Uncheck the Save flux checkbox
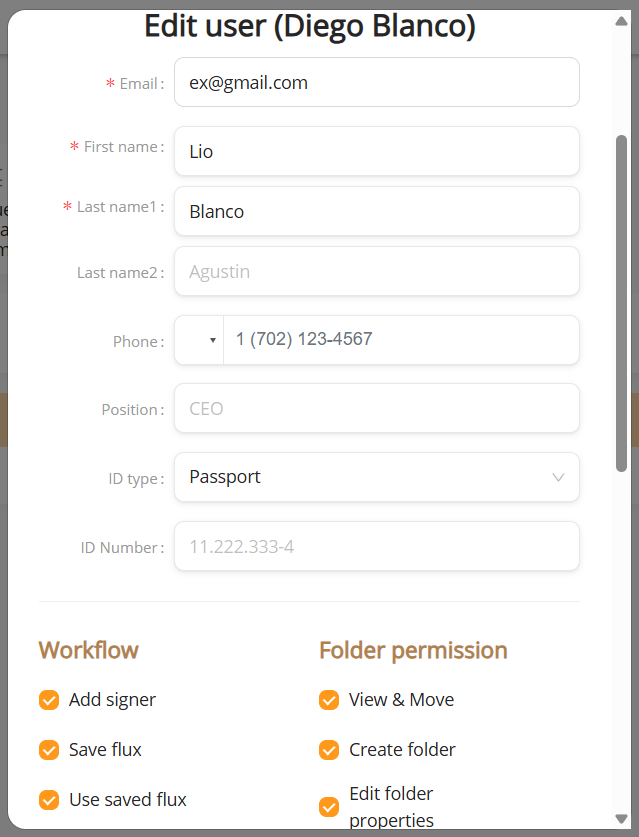The height and width of the screenshot is (837, 639). [x=49, y=750]
